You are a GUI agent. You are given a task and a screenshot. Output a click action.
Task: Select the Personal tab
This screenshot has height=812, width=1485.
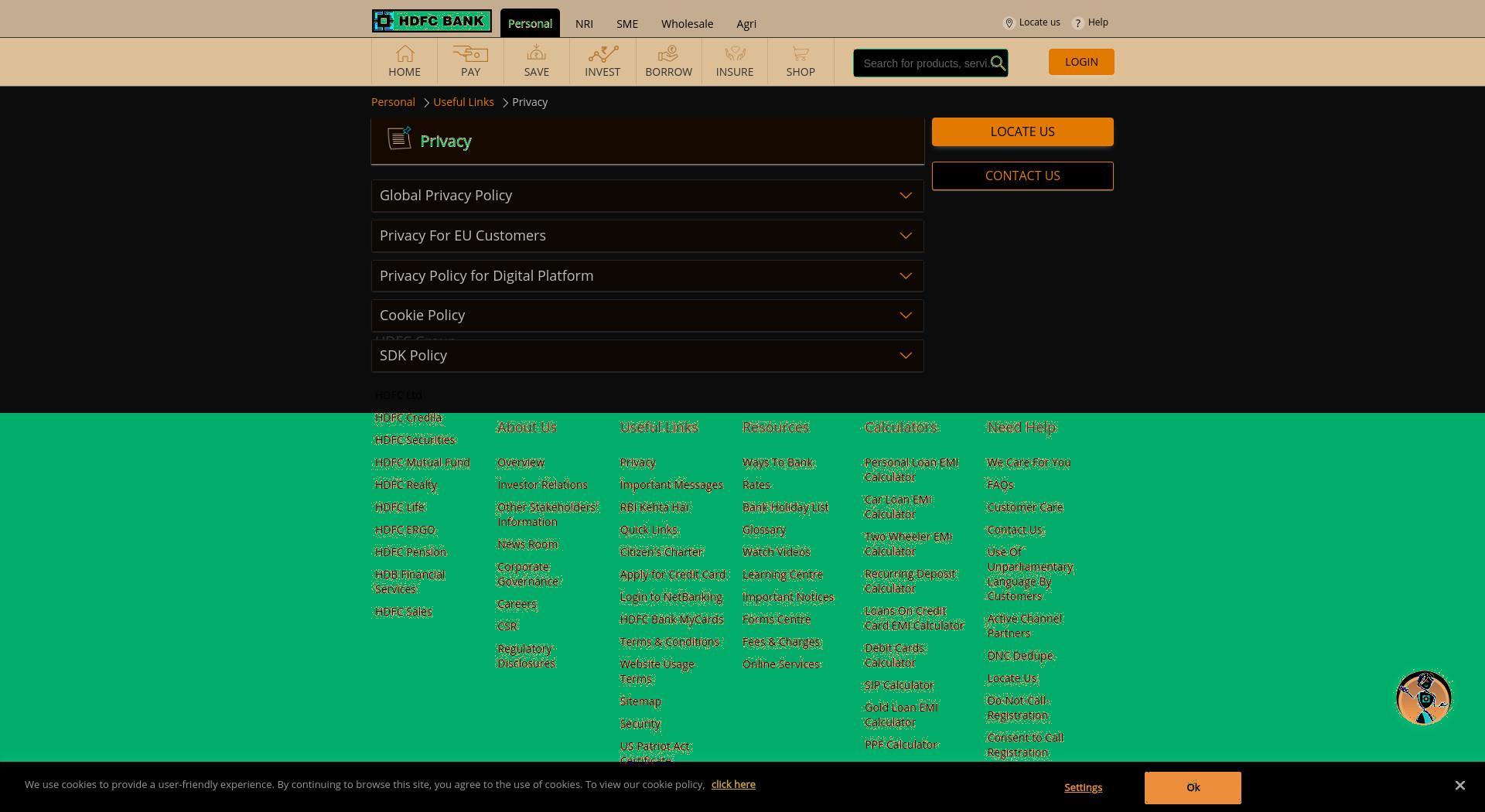click(x=530, y=23)
